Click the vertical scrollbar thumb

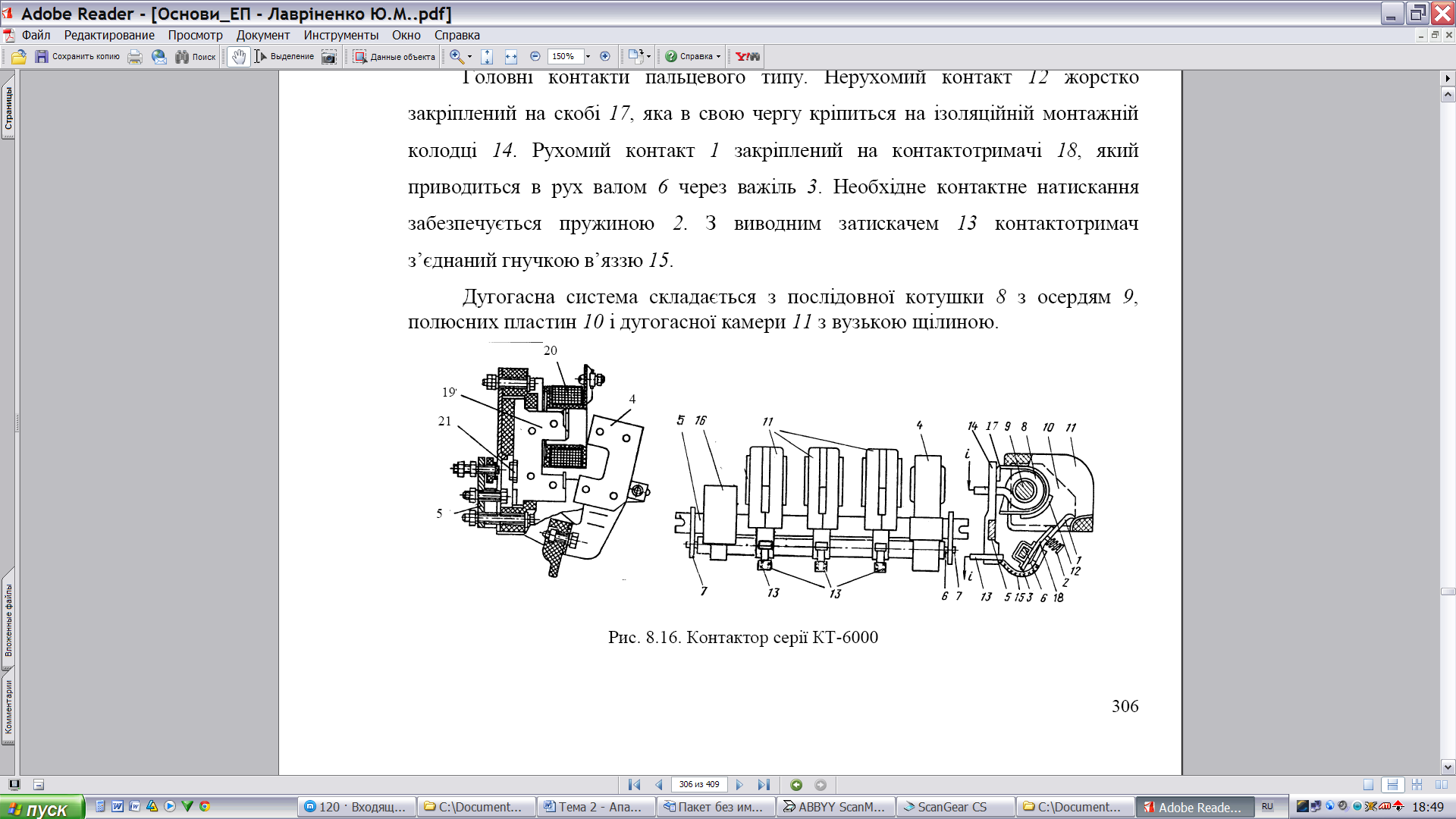1448,591
